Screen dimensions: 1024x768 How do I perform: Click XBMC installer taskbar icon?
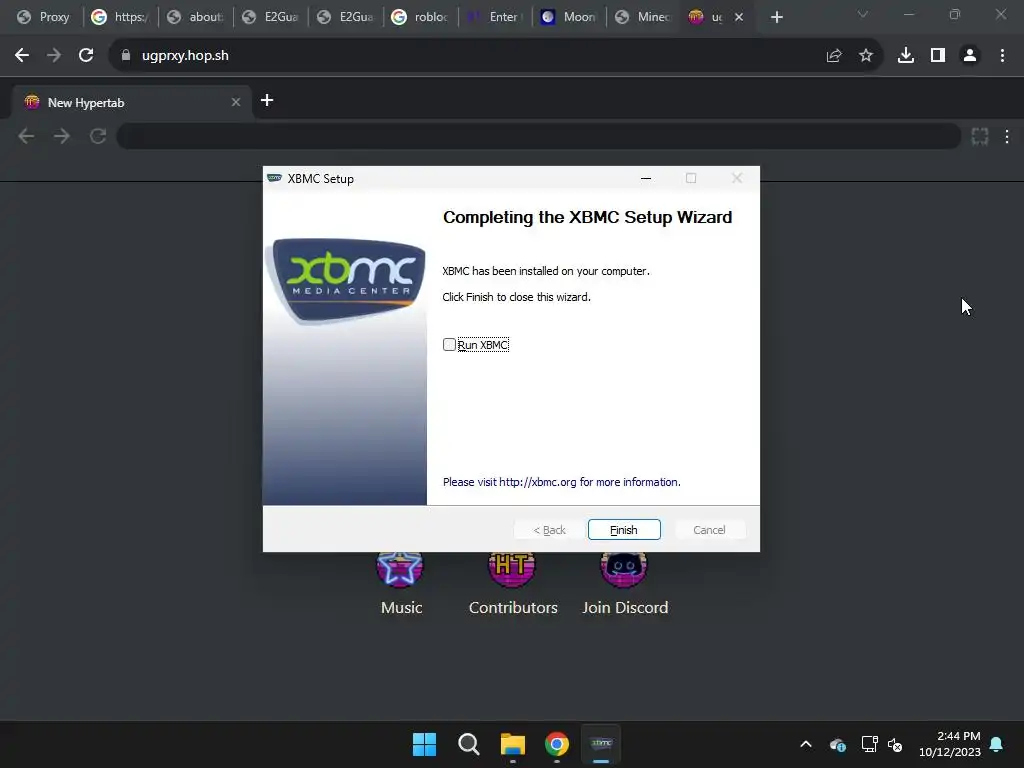click(601, 744)
